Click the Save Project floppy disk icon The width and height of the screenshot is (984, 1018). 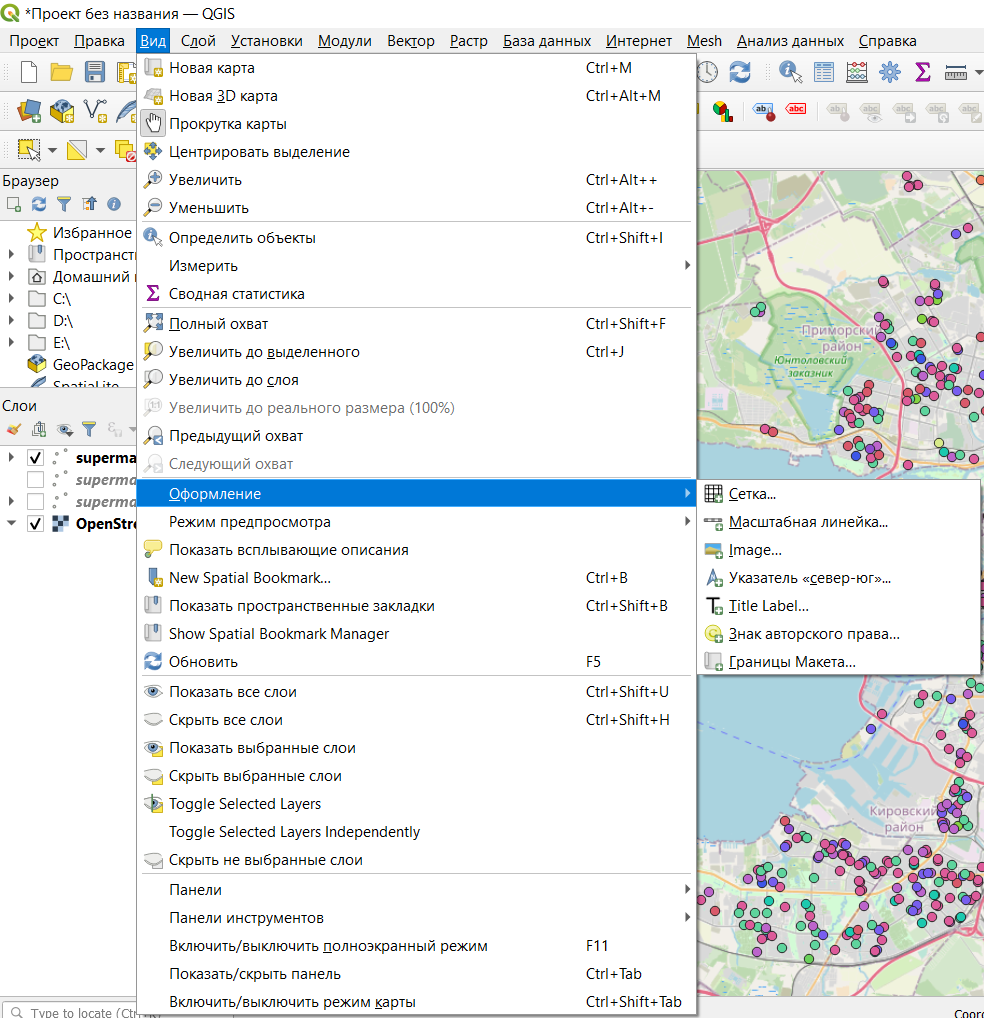coord(95,72)
